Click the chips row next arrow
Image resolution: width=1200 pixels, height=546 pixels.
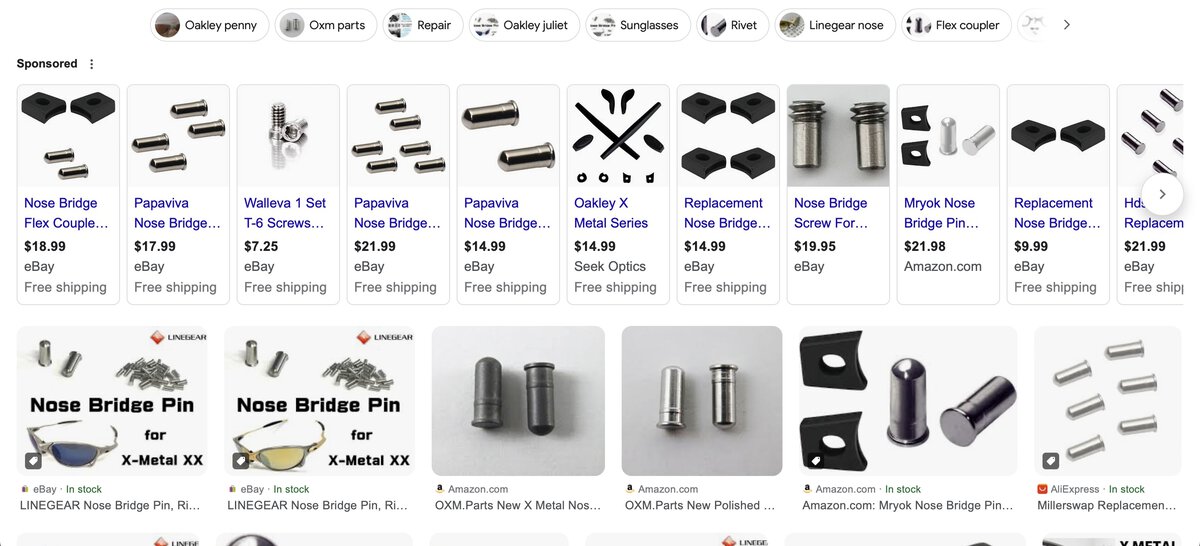(x=1066, y=25)
